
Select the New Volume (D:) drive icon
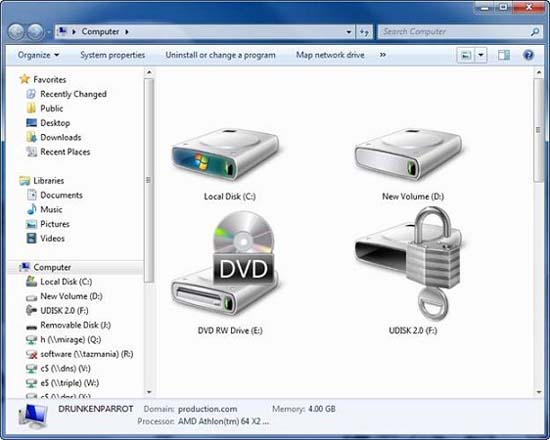point(409,154)
